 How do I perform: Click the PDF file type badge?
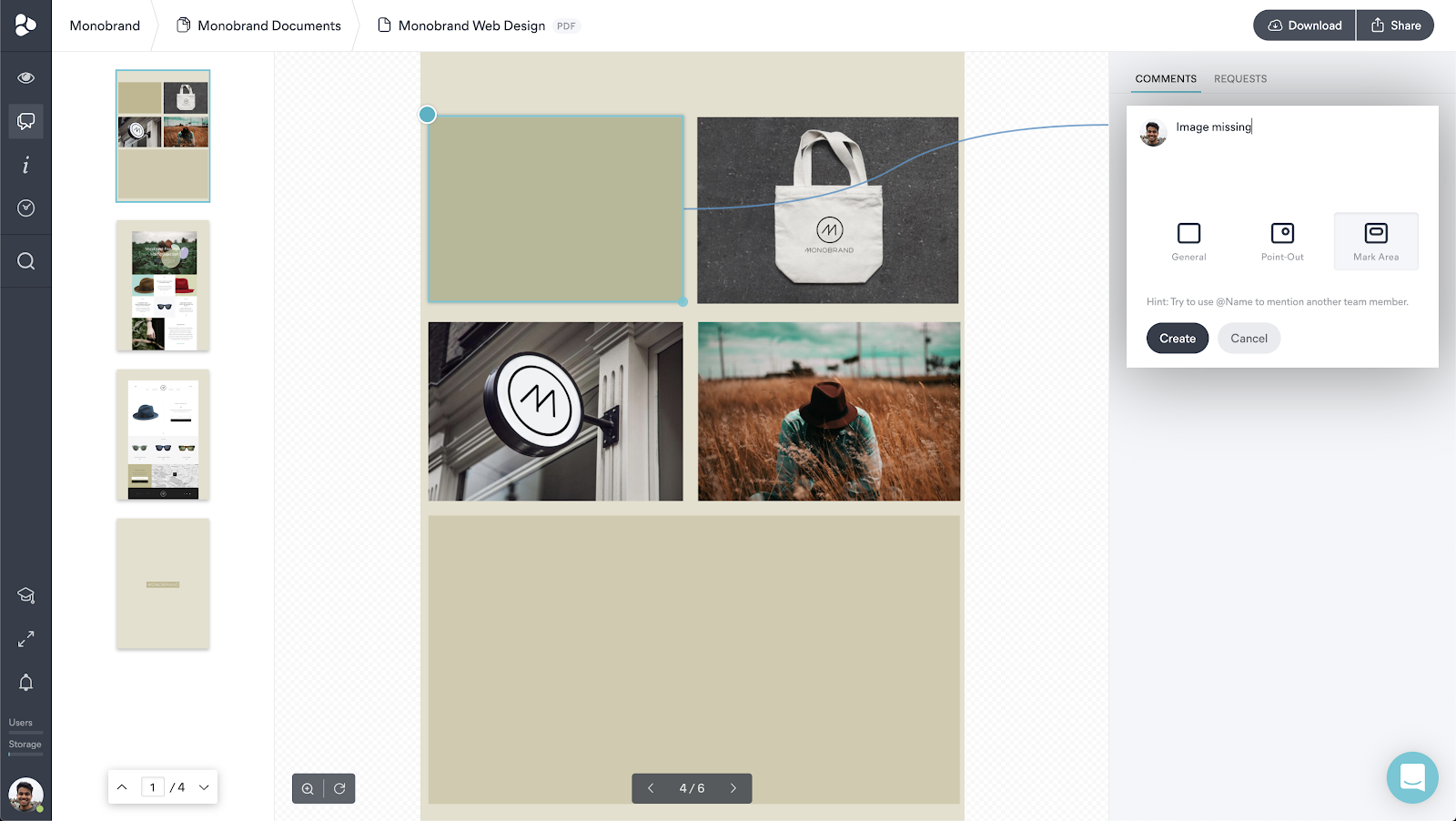[566, 26]
